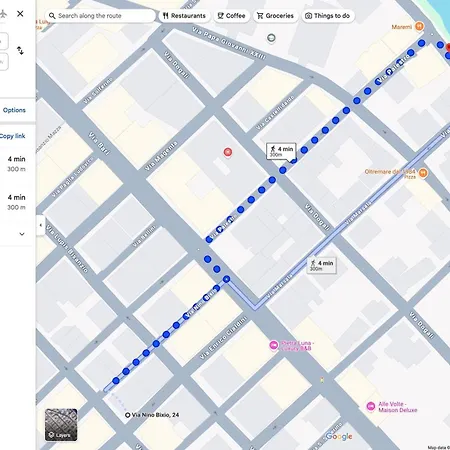The image size is (450, 450).
Task: Focus the Search along the route field
Action: pos(100,16)
